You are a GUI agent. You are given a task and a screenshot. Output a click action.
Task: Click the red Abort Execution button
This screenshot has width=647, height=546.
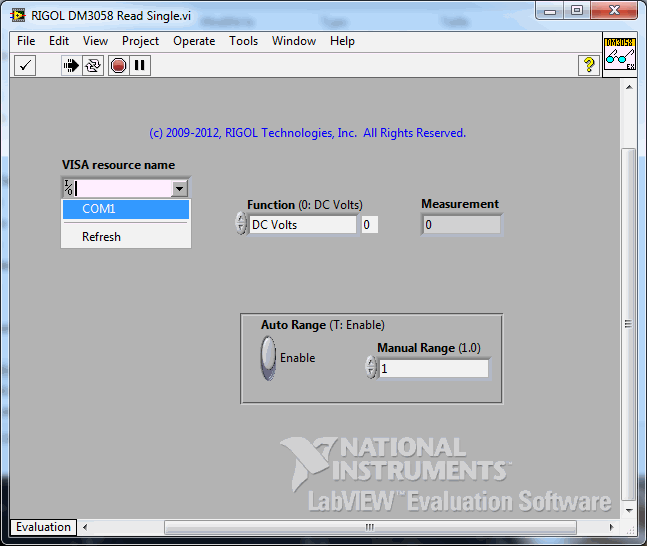point(118,65)
